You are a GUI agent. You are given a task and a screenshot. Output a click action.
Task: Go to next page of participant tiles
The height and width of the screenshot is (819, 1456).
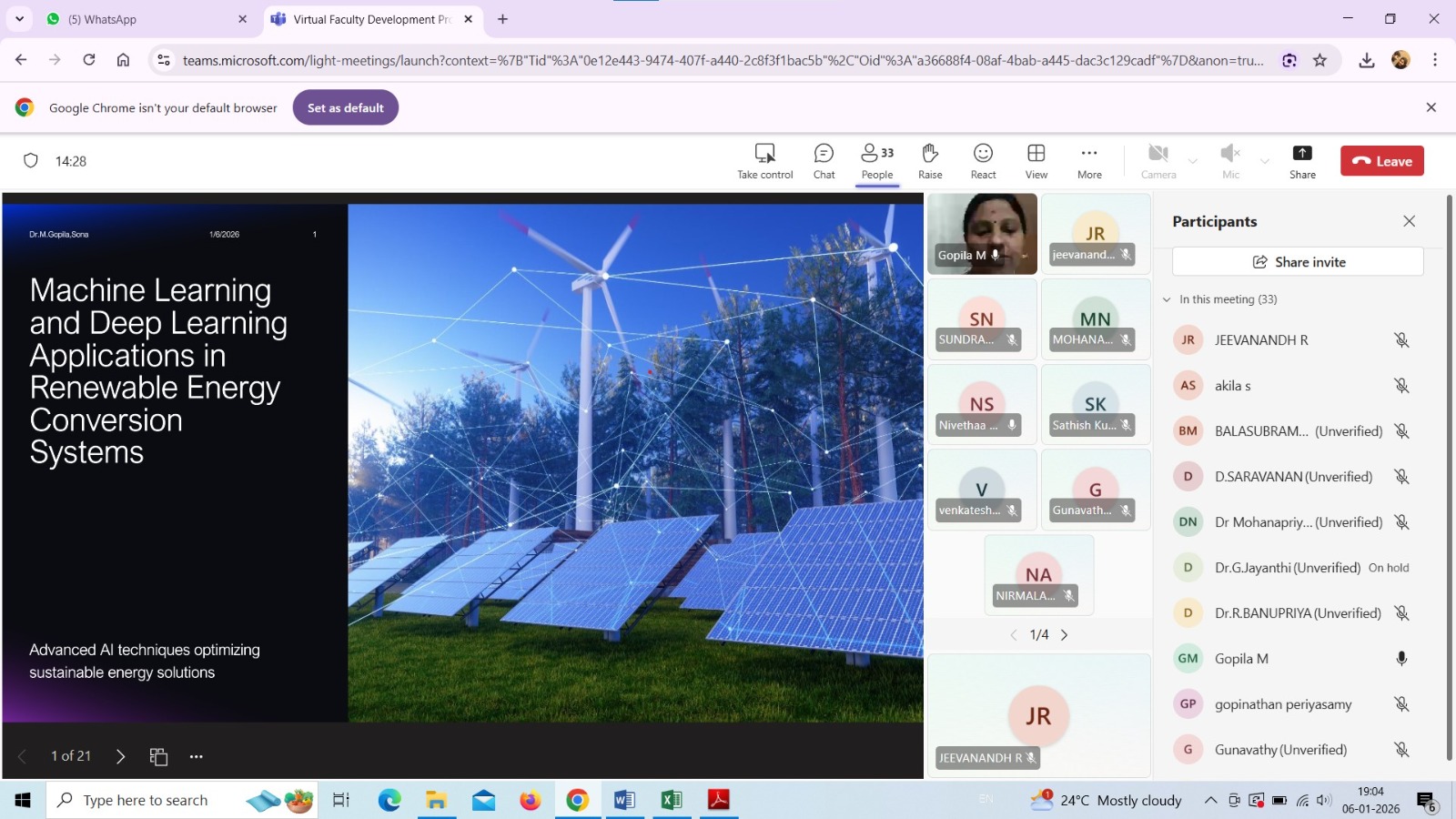point(1064,635)
